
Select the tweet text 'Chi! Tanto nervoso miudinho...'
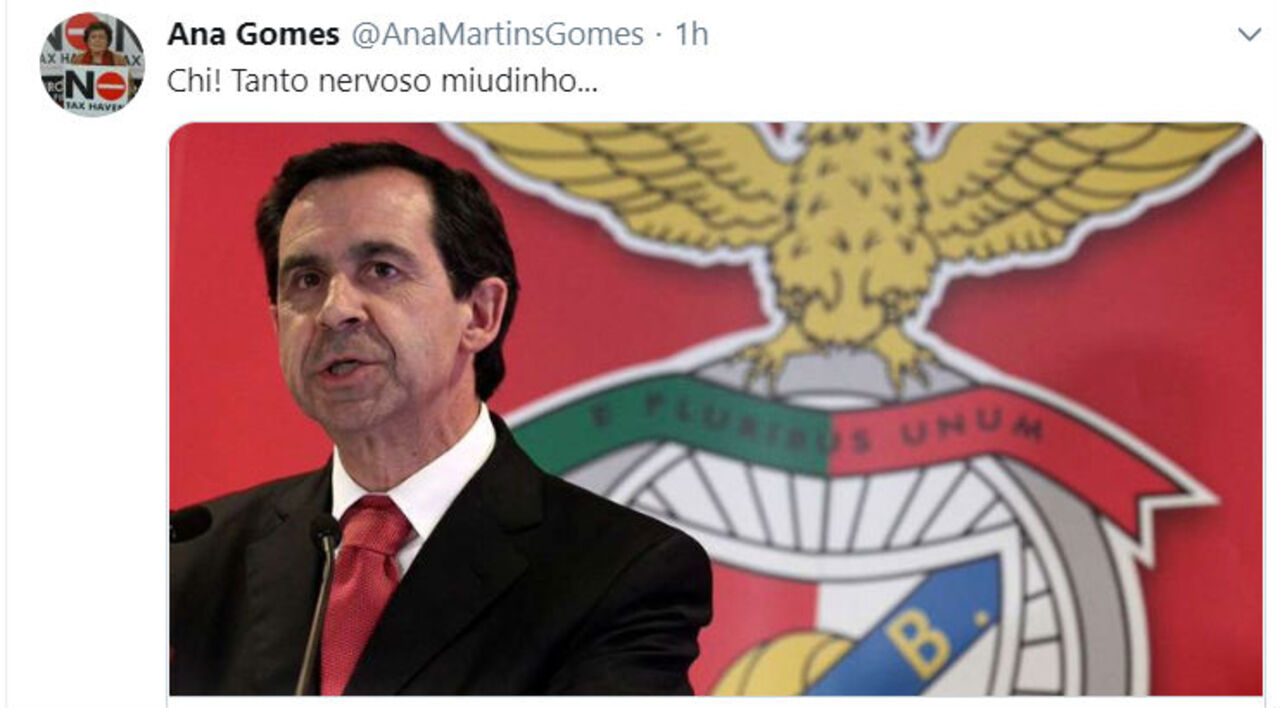pyautogui.click(x=382, y=82)
